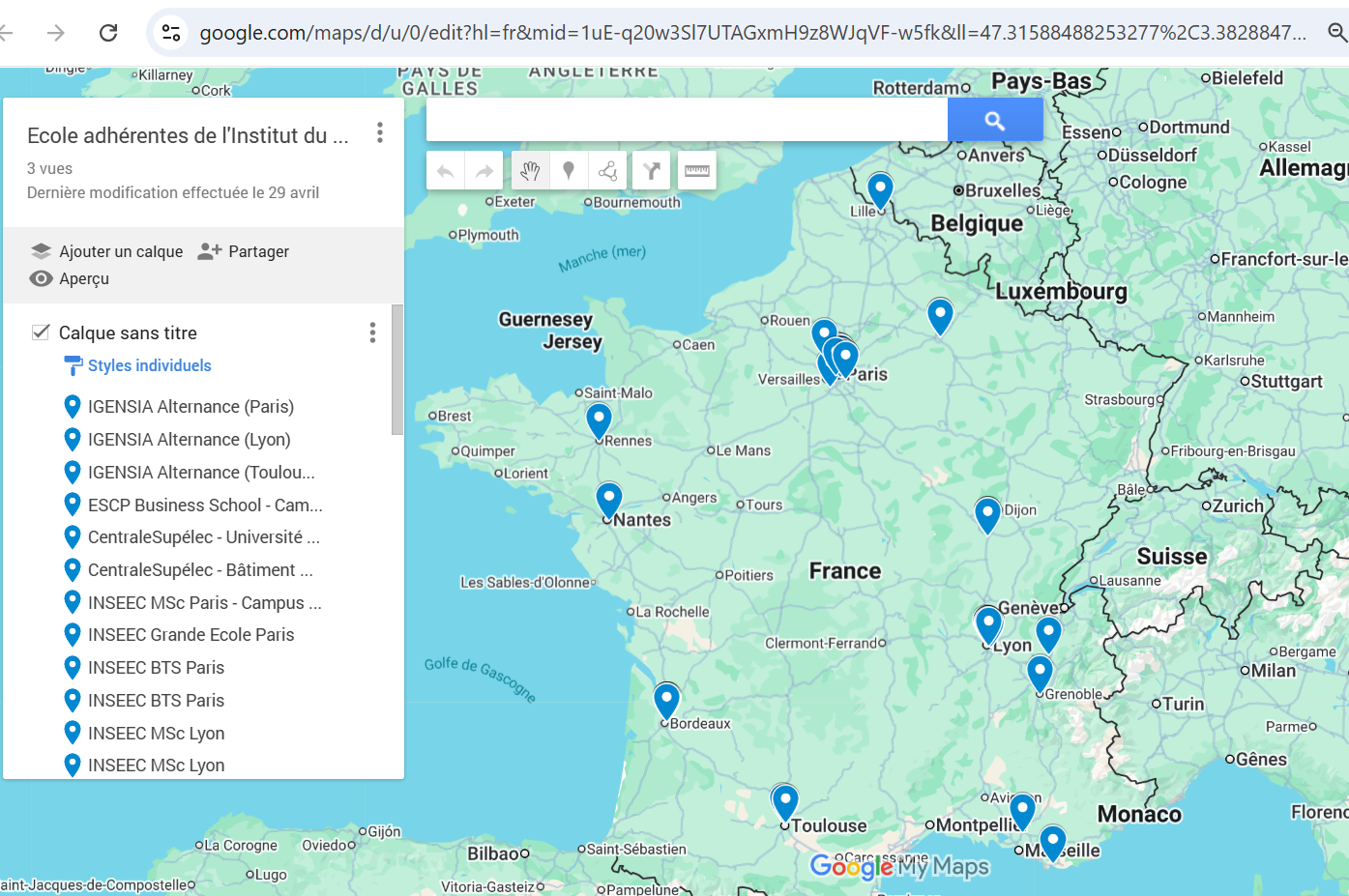Reload the page with browser refresh button
Viewport: 1349px width, 896px height.
coord(108,33)
